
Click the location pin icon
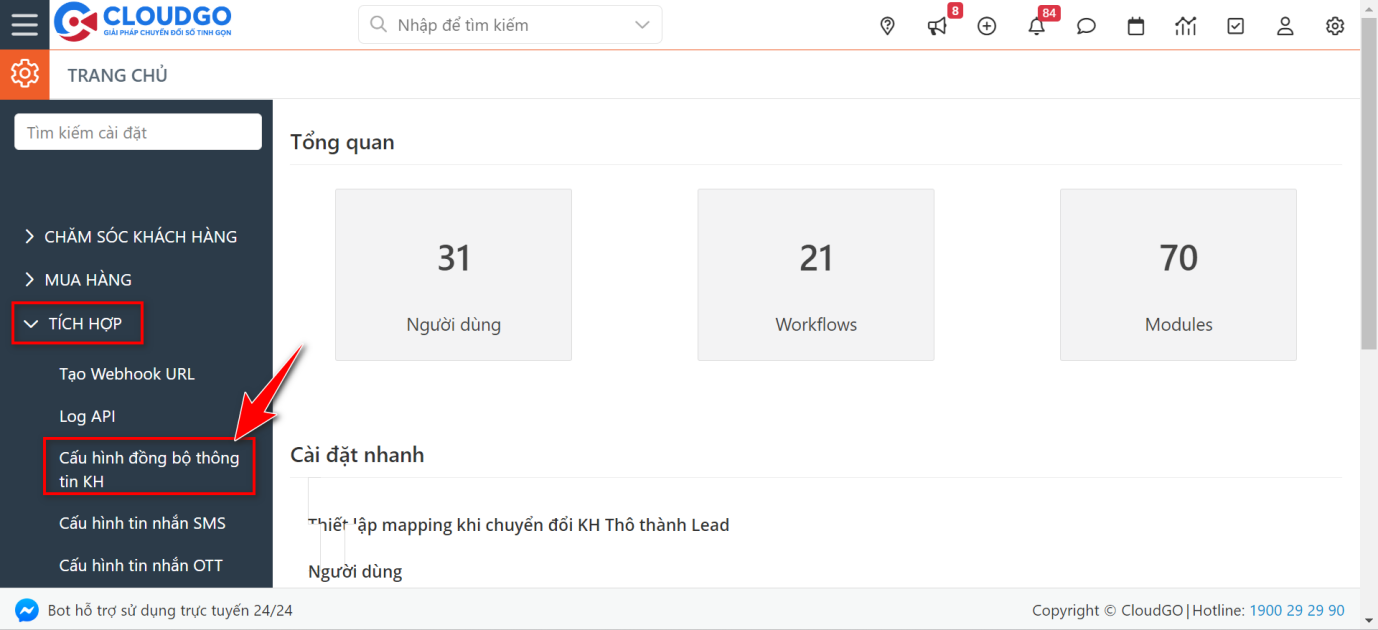click(887, 26)
